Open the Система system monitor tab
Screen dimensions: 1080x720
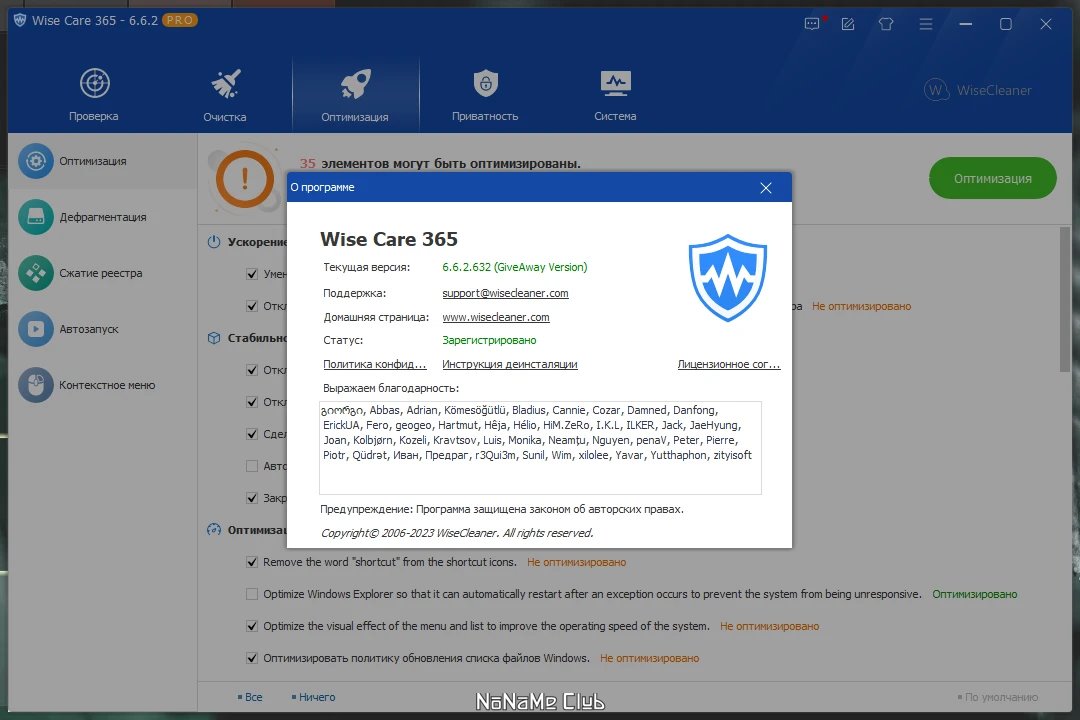615,95
